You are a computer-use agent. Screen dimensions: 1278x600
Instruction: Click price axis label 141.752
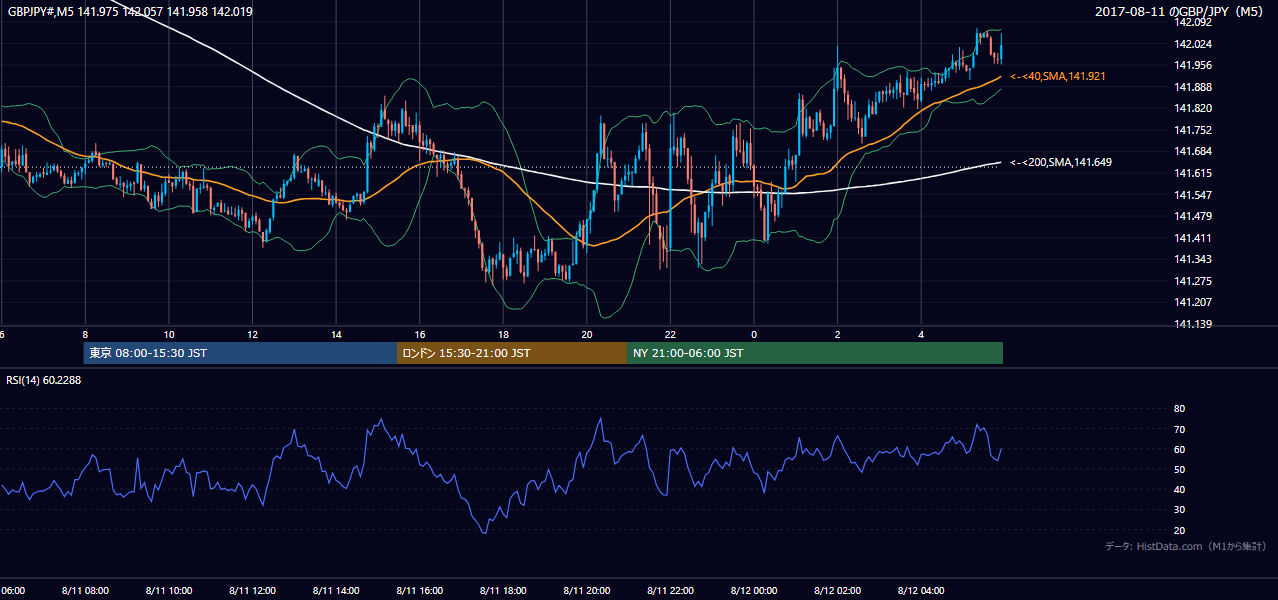click(1194, 130)
